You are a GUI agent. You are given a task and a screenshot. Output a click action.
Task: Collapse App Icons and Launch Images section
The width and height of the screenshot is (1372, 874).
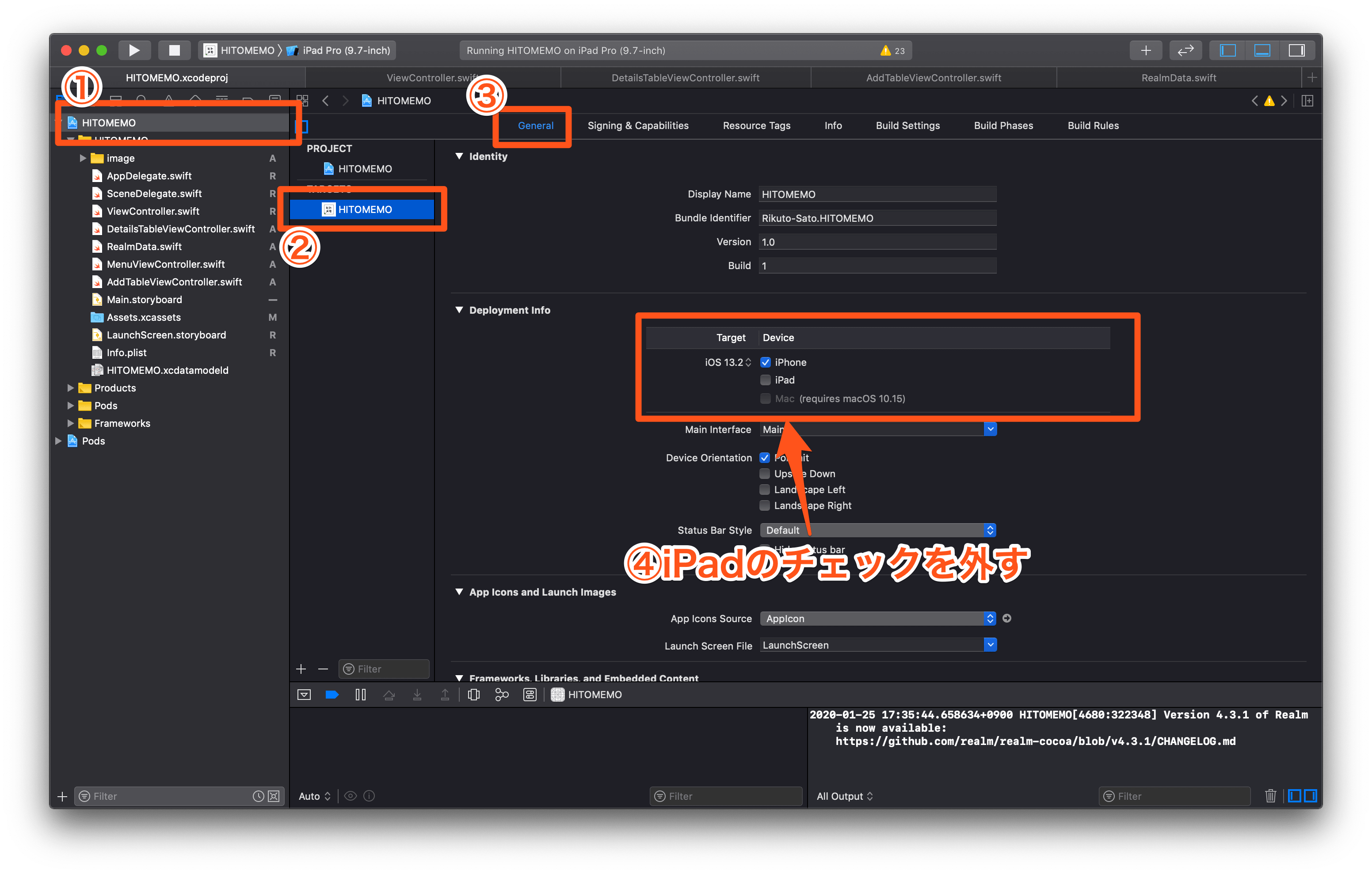pos(459,592)
